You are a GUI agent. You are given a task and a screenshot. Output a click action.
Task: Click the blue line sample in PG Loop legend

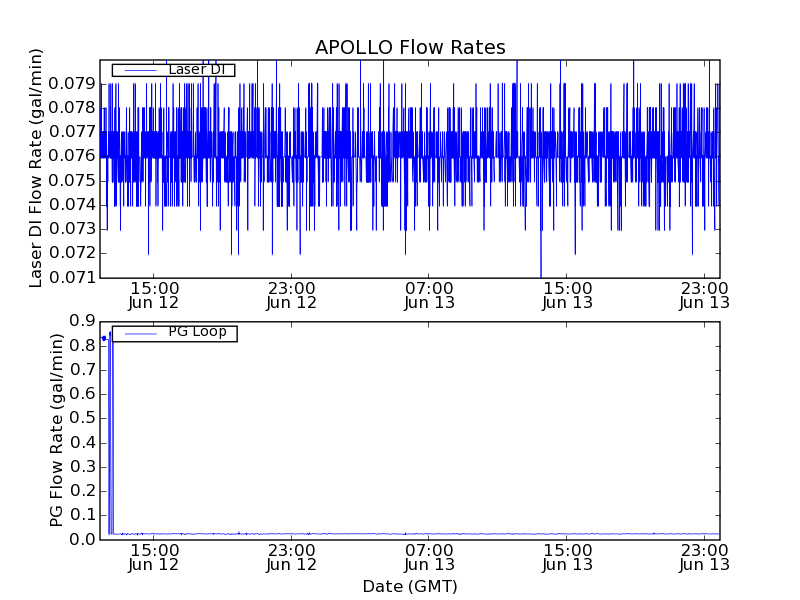coord(137,333)
